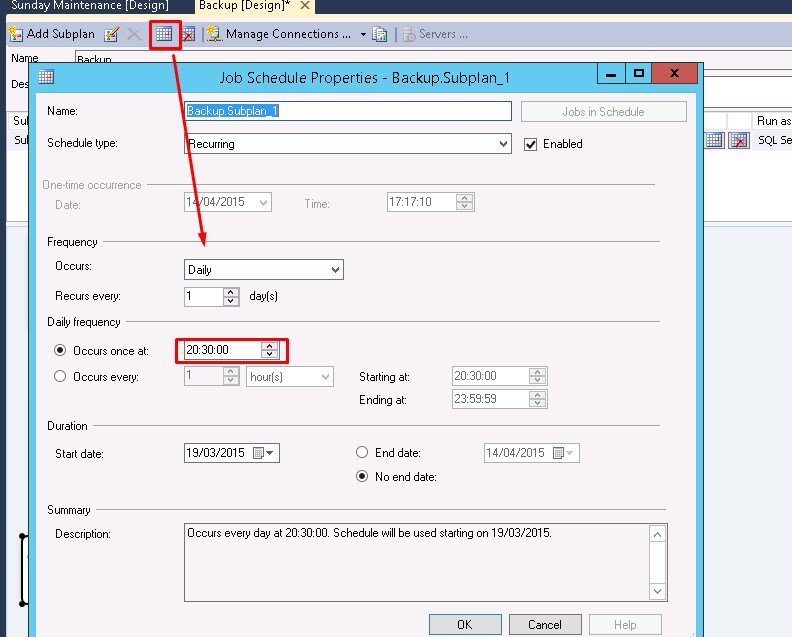Image resolution: width=792 pixels, height=637 pixels.
Task: Open Subplan Properties edit icon in toolbar
Action: click(x=112, y=34)
